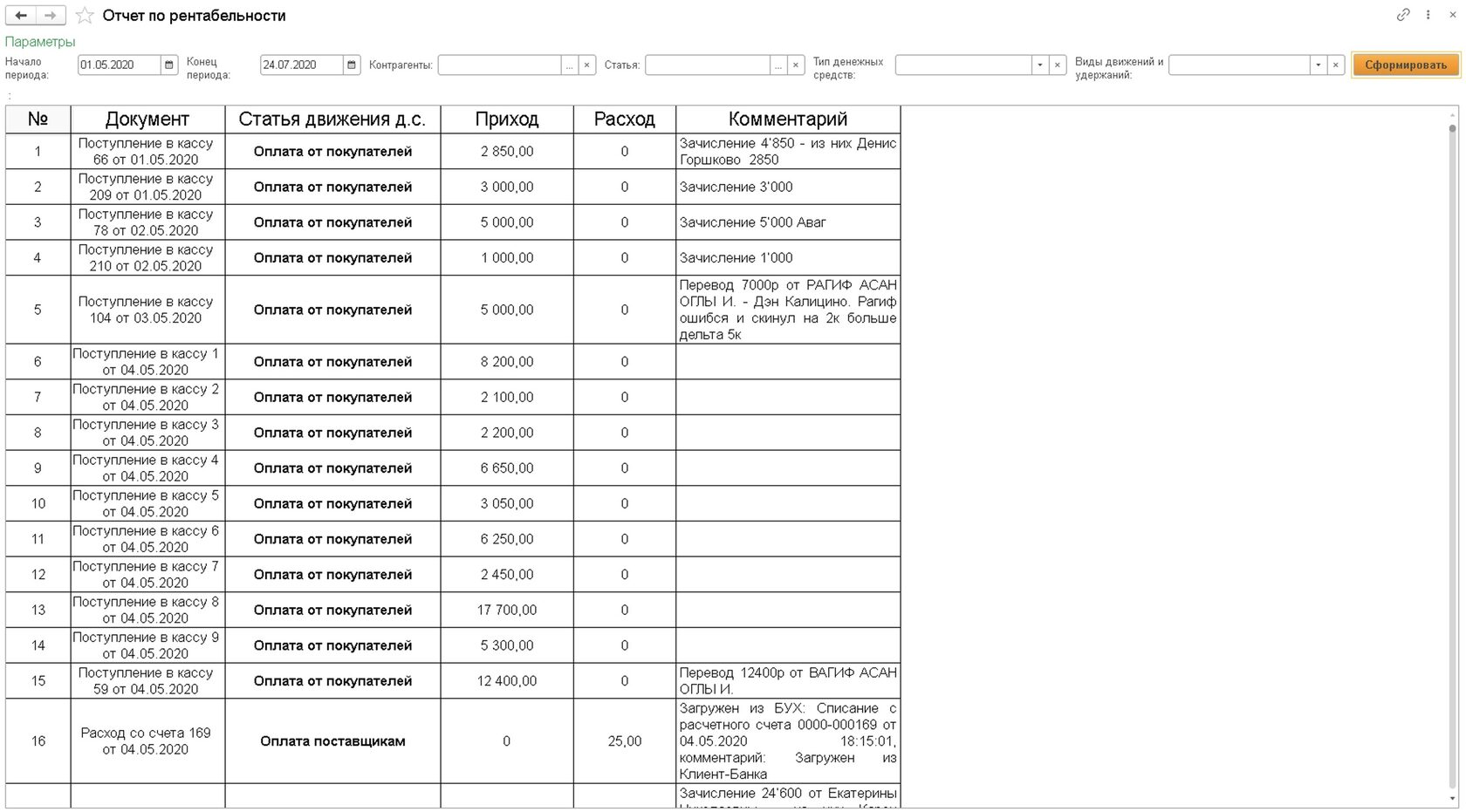
Task: Open calendar for Конец периода
Action: tap(352, 65)
